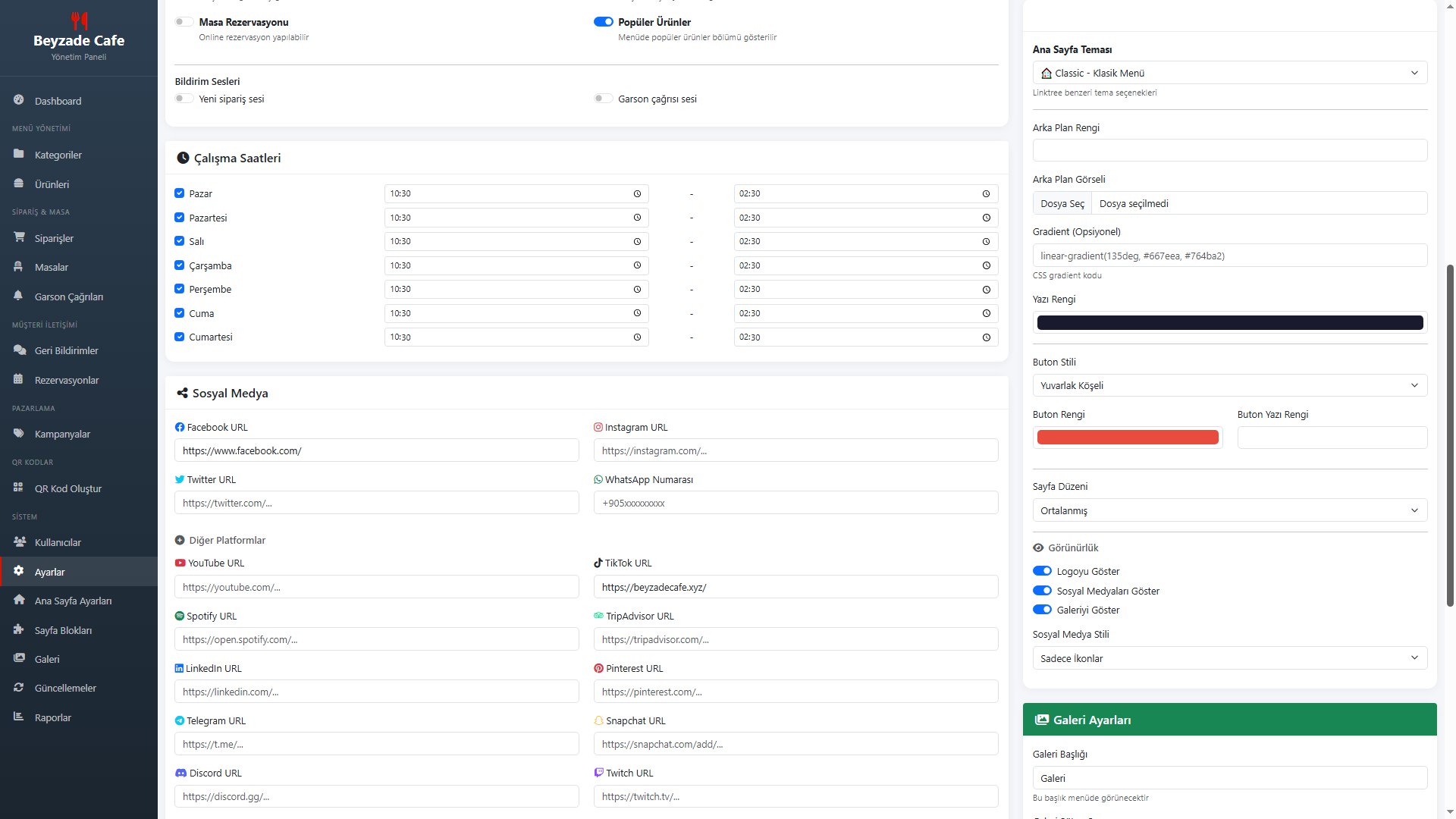Click Güncellemeler link in sidebar
Image resolution: width=1456 pixels, height=819 pixels.
(x=65, y=688)
